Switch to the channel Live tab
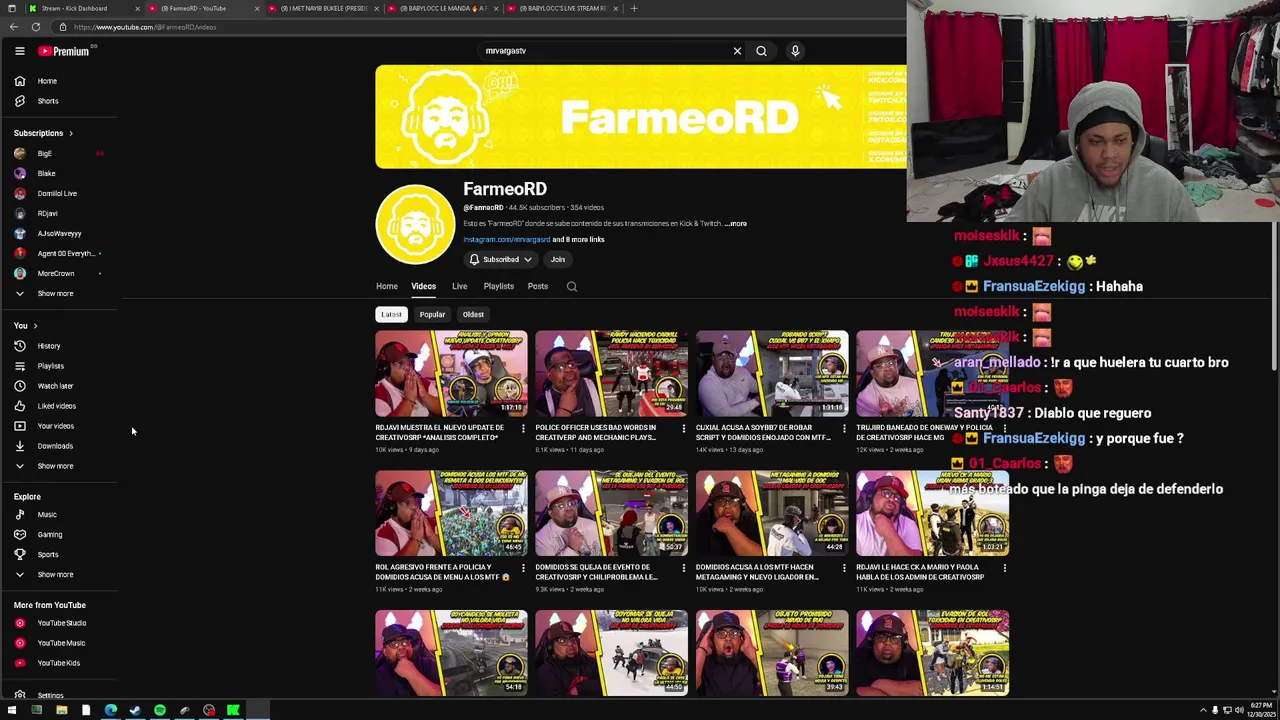The width and height of the screenshot is (1280, 720). (x=459, y=287)
